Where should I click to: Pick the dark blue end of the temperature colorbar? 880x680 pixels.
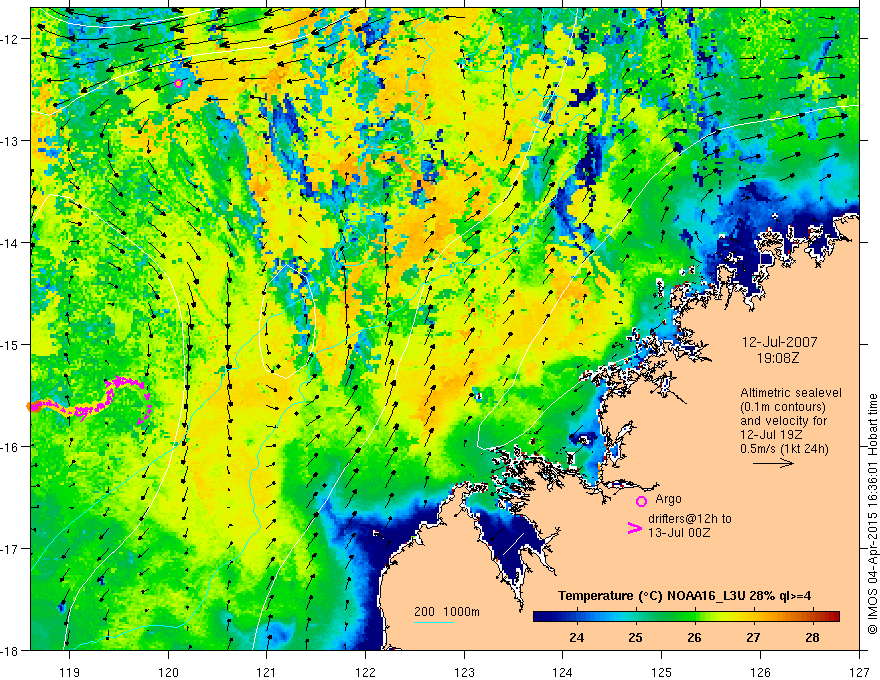[x=540, y=616]
